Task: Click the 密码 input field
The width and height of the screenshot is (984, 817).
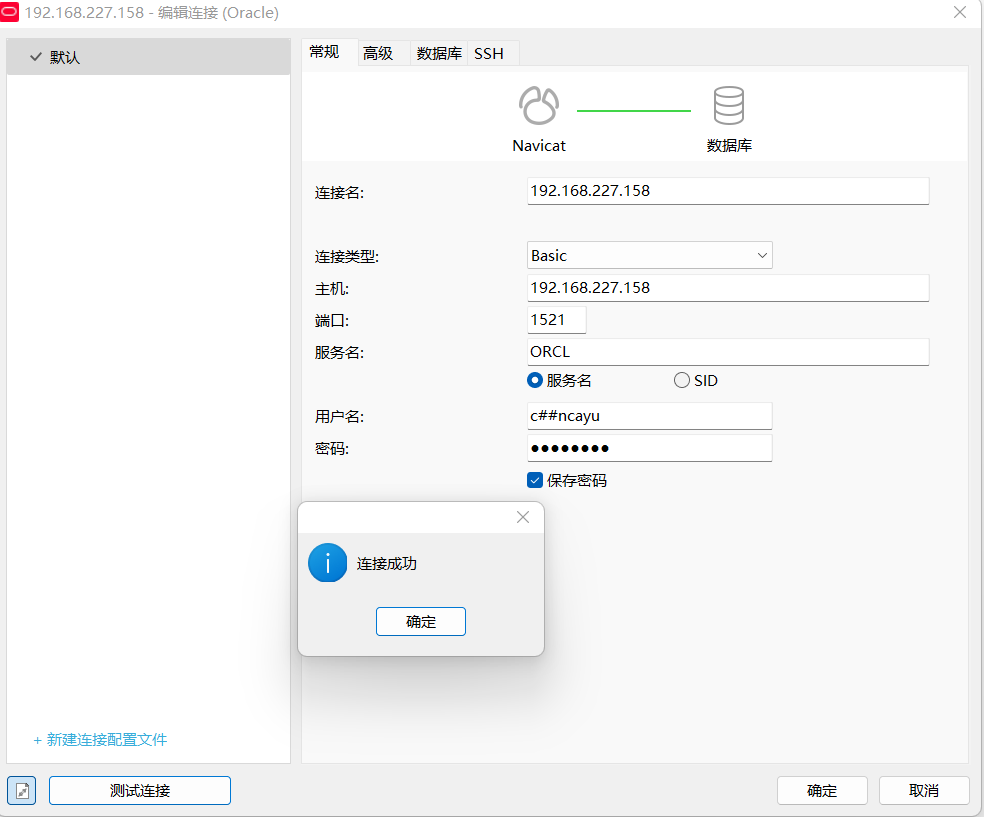Action: pos(649,447)
